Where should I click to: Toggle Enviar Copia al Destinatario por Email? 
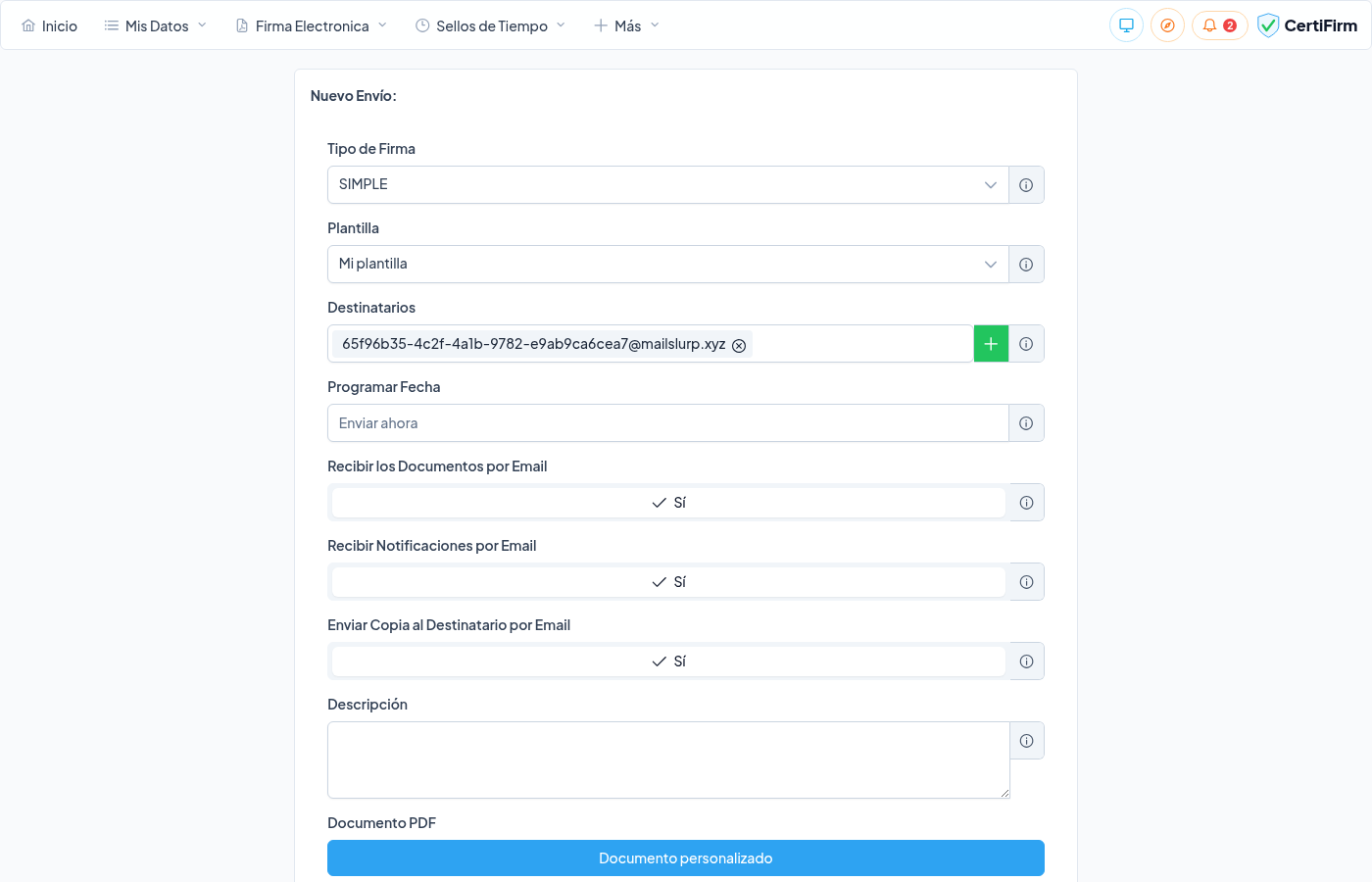coord(668,661)
